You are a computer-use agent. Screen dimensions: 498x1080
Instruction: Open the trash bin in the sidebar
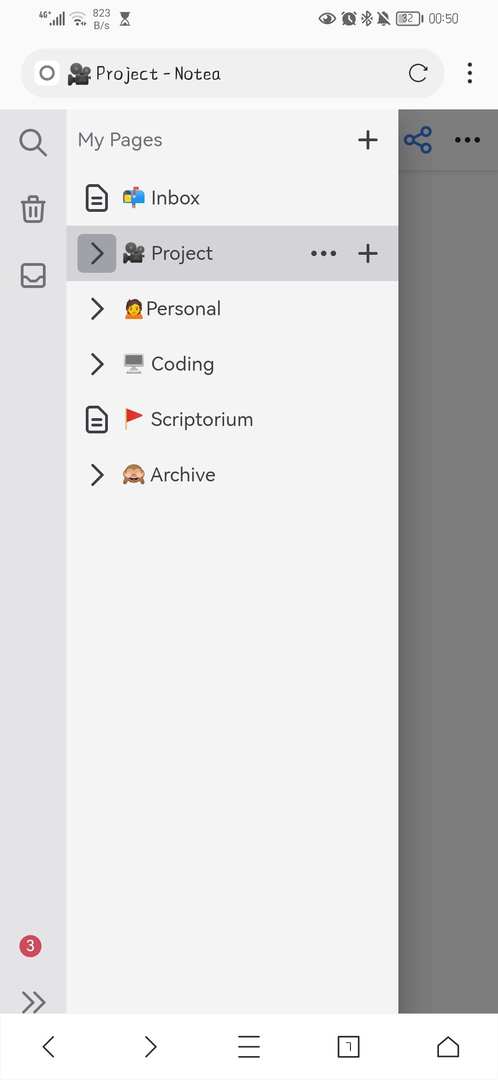32,209
